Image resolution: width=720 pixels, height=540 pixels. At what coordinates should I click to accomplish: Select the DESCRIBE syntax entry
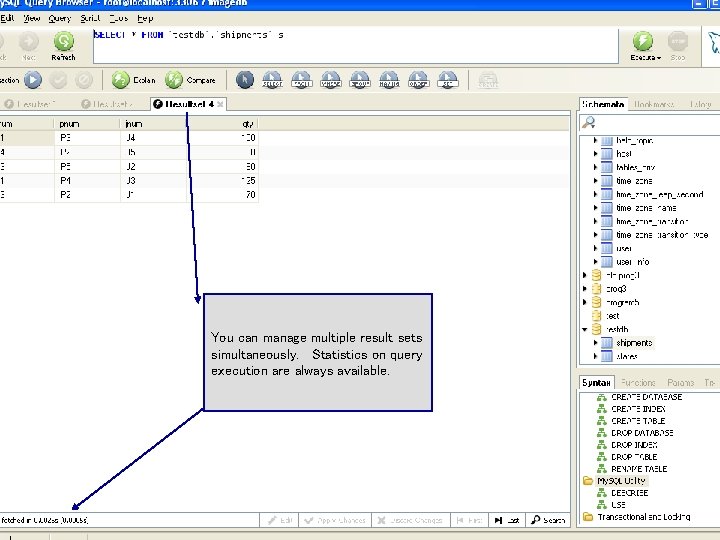click(x=630, y=493)
